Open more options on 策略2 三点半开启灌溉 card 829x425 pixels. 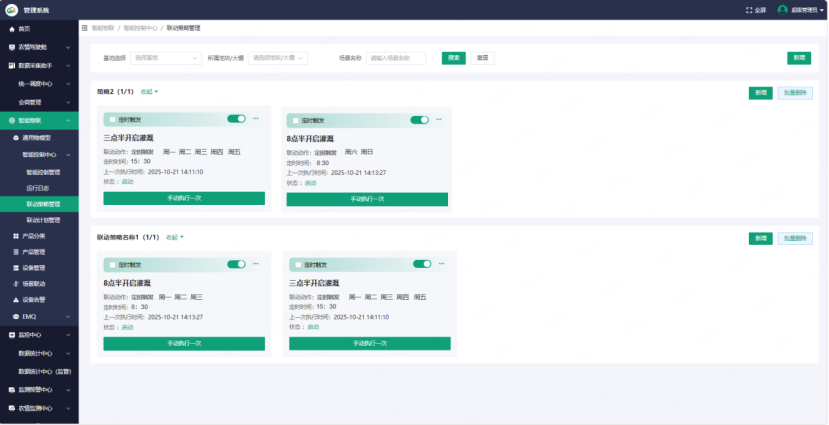[256, 118]
